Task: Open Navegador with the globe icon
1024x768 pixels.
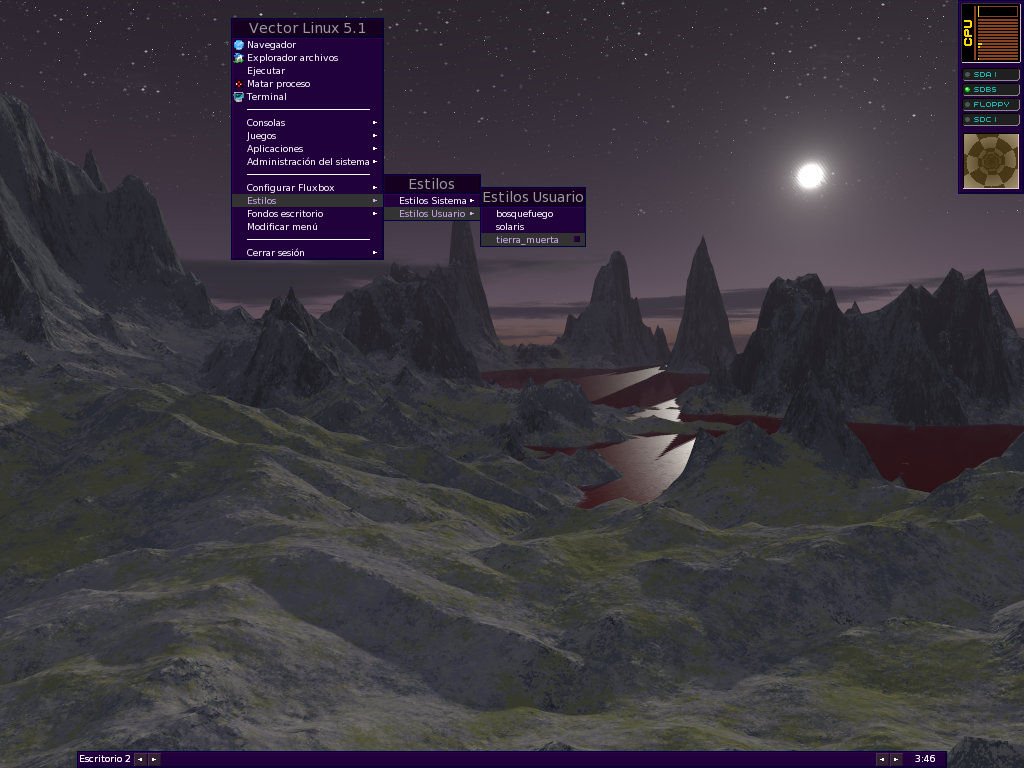Action: tap(239, 45)
